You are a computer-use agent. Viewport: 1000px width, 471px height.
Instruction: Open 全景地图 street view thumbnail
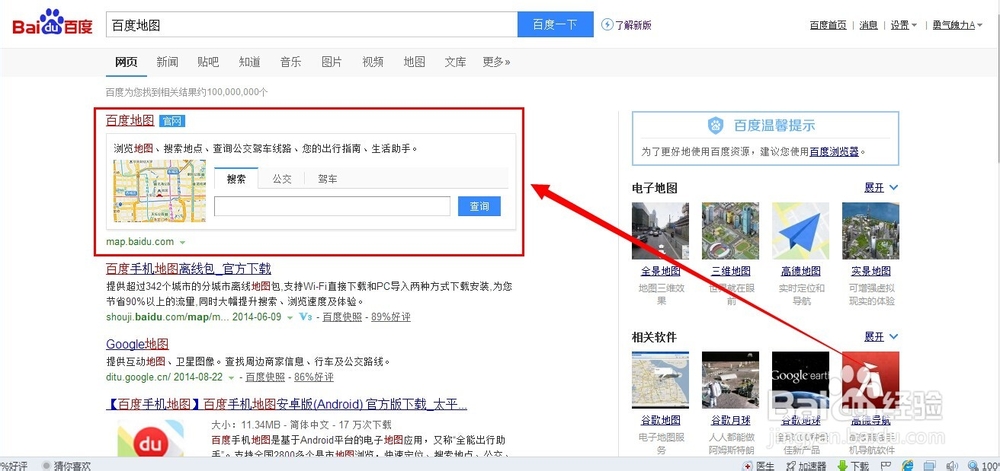[x=660, y=231]
